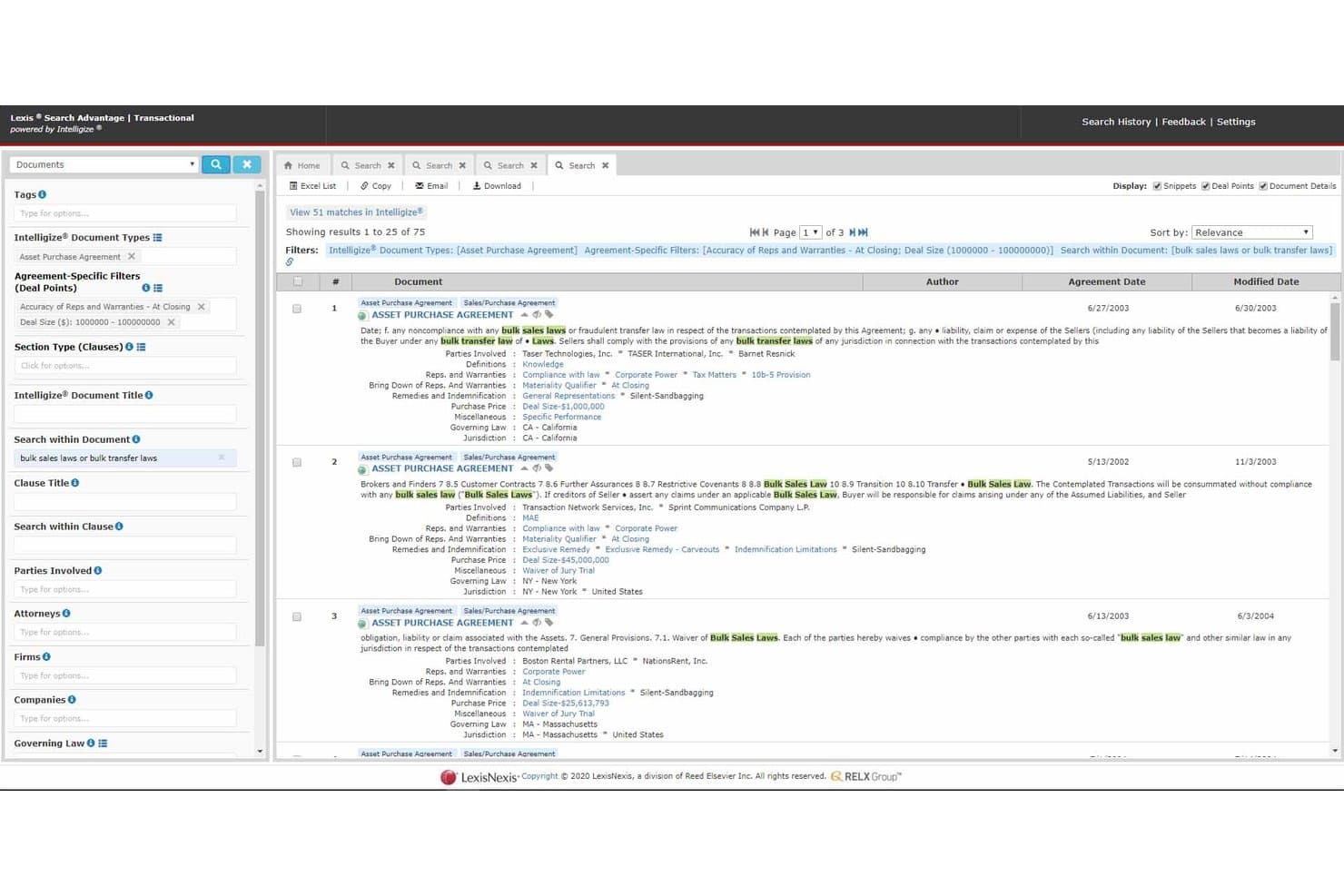Close the last Search tab
The width and height of the screenshot is (1344, 896).
[606, 165]
